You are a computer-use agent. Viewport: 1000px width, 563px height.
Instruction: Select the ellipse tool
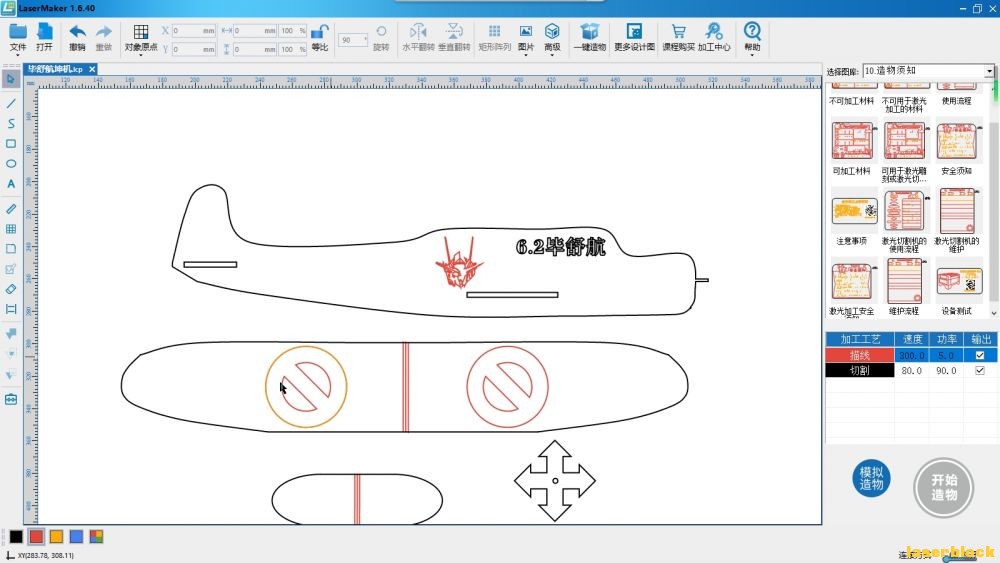(11, 164)
